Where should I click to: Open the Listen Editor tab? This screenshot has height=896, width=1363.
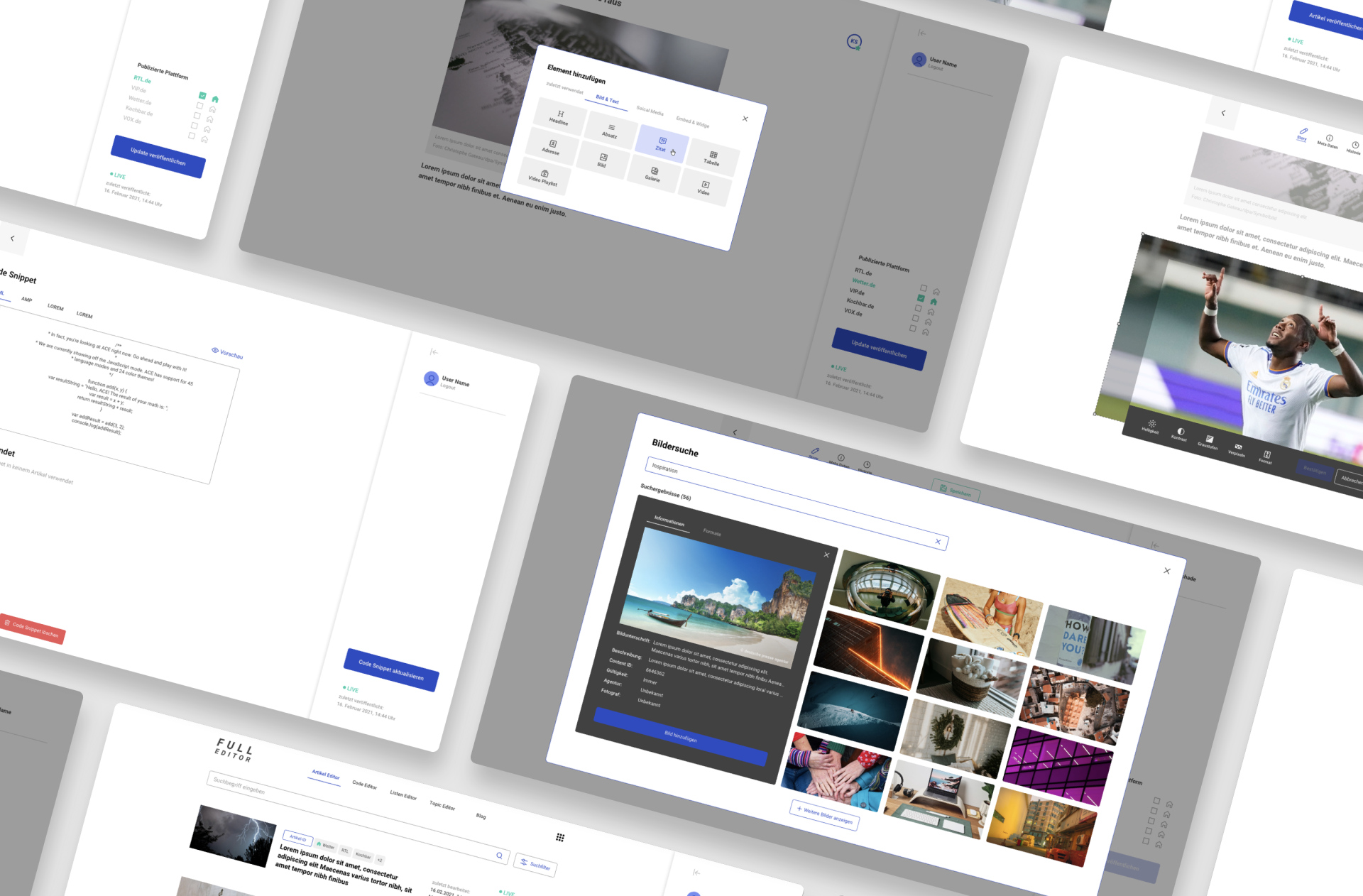tap(403, 795)
